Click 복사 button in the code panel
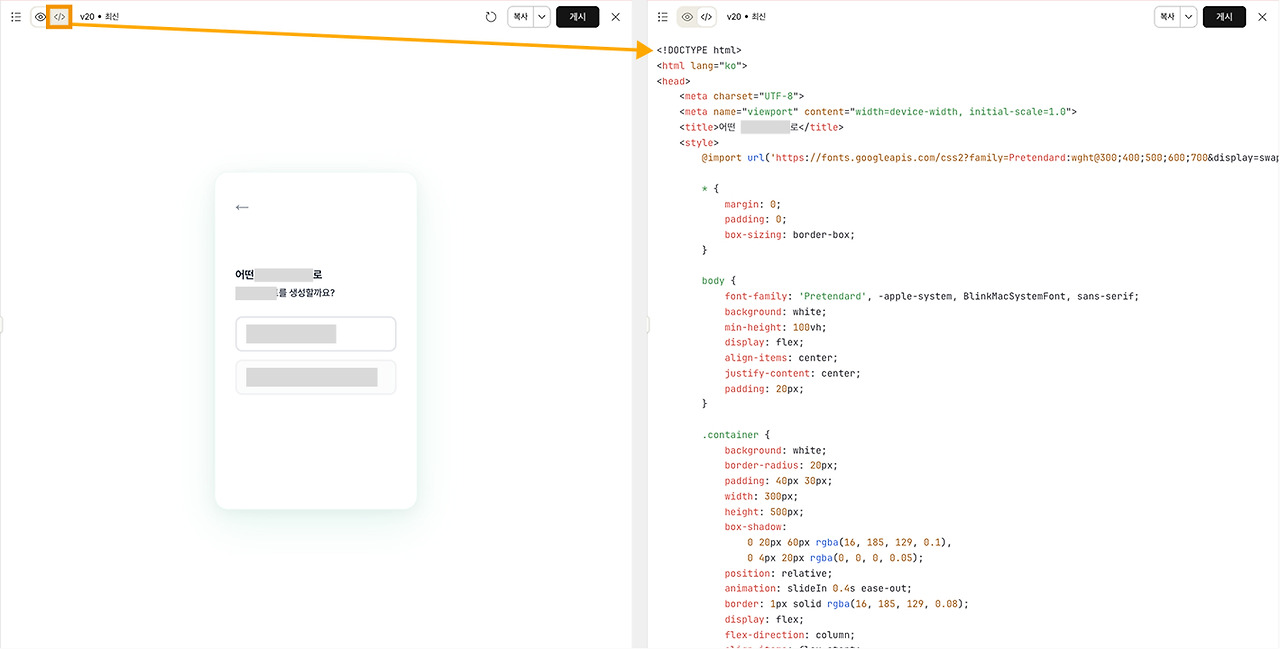The height and width of the screenshot is (649, 1280). click(x=1167, y=17)
